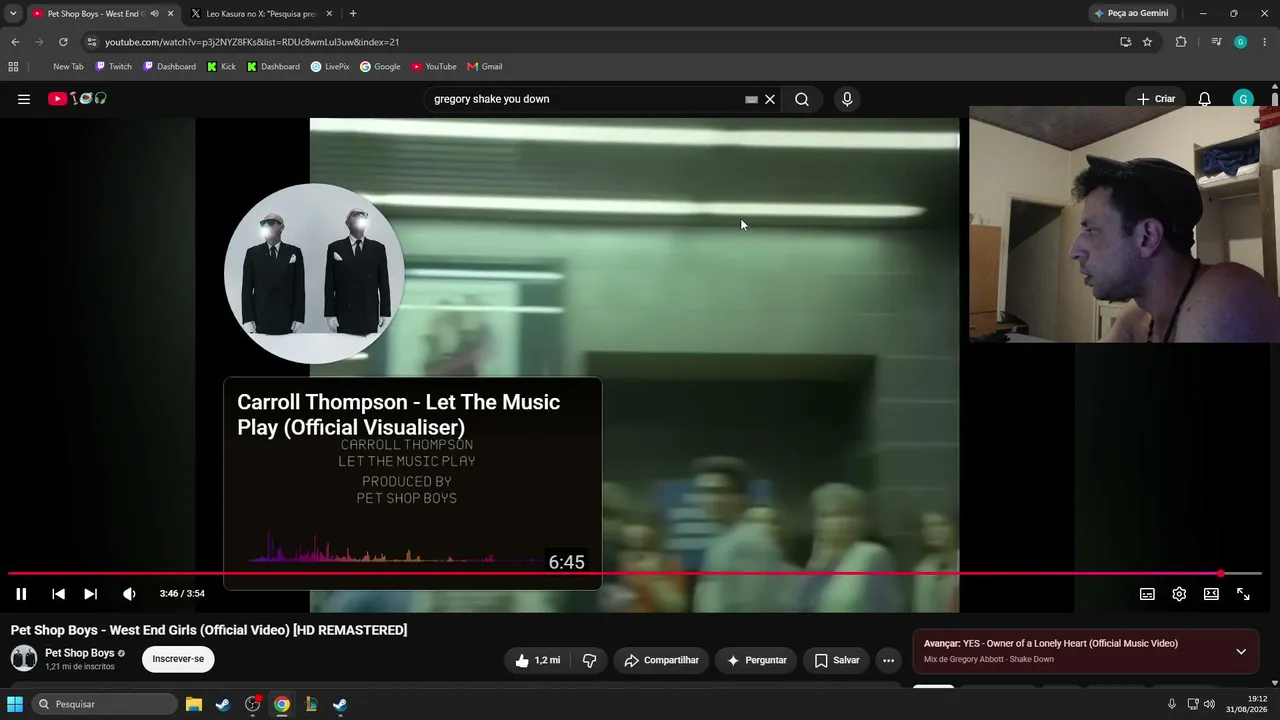
Task: Click Peça ao Gemini button
Action: [1131, 14]
